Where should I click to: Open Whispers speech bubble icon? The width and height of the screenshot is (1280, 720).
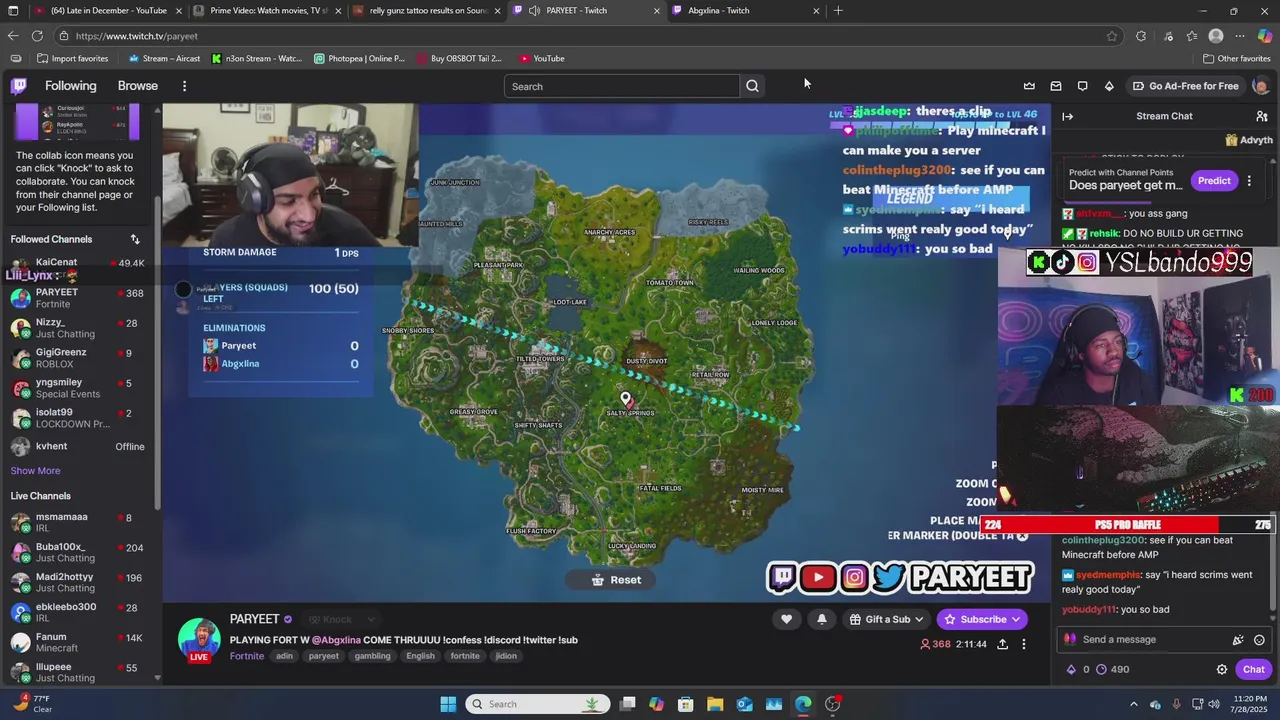tap(1082, 86)
